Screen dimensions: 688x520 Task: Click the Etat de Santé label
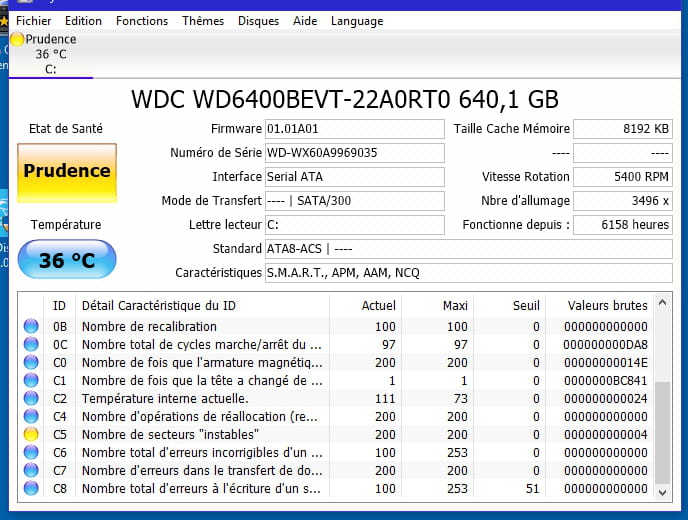pos(66,129)
